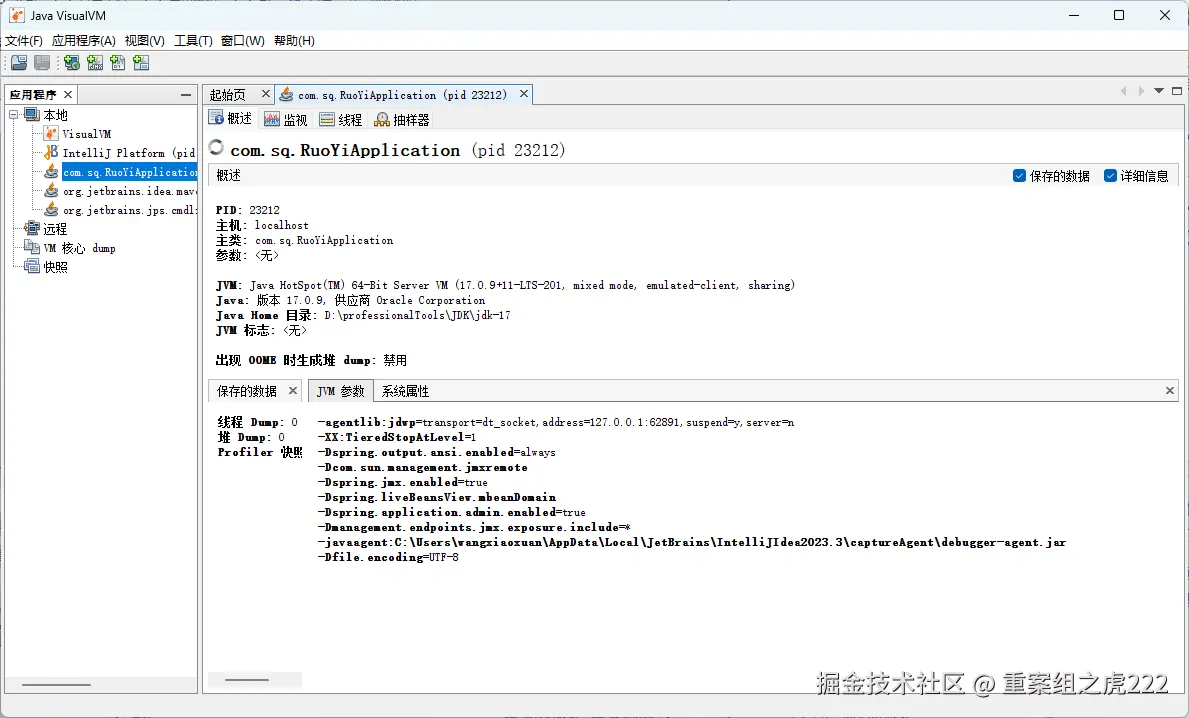This screenshot has width=1189, height=718.
Task: Close the 起始页 tab
Action: (x=265, y=93)
